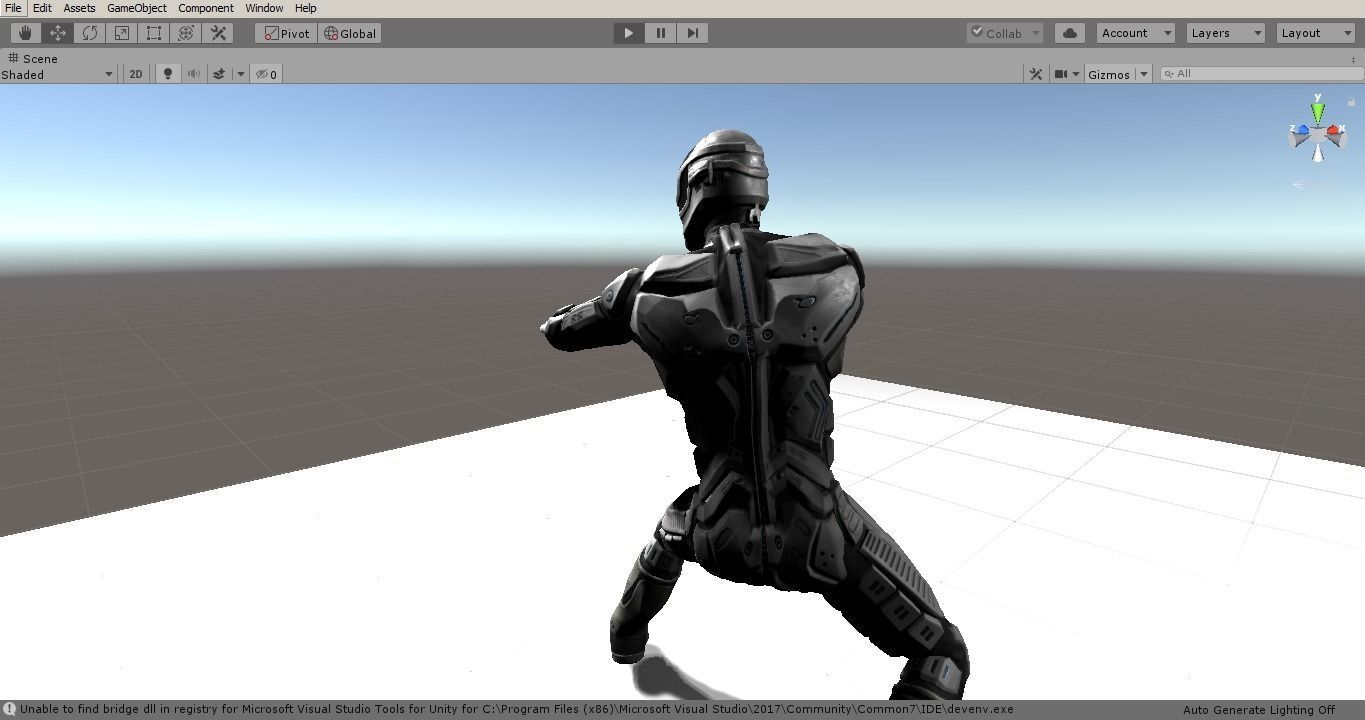Viewport: 1365px width, 720px height.
Task: Click the Pause button
Action: [x=660, y=33]
